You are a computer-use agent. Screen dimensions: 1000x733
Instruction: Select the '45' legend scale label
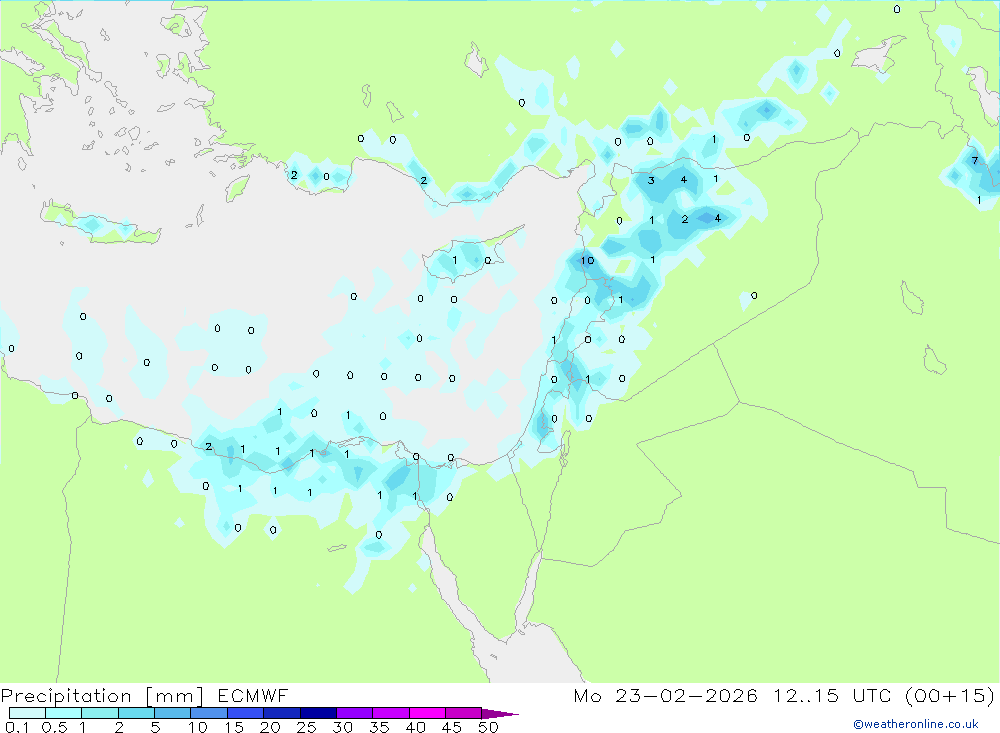452,727
